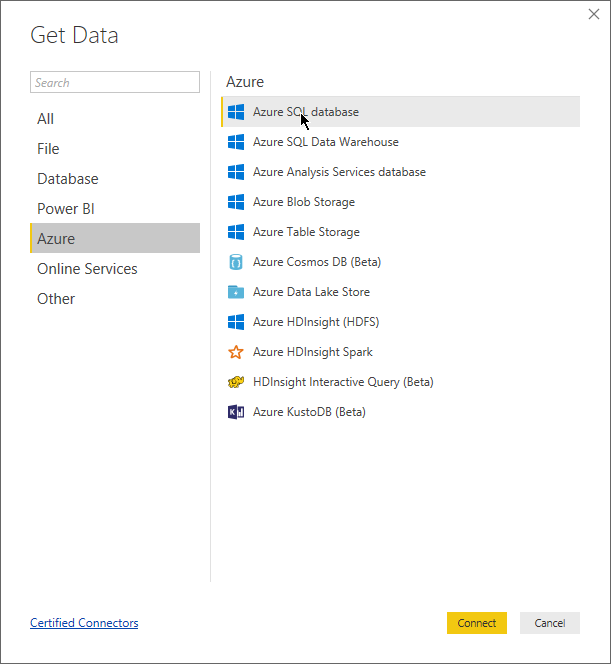Viewport: 611px width, 664px height.
Task: Click the Azure Cosmos DB cylinder icon
Action: point(236,262)
